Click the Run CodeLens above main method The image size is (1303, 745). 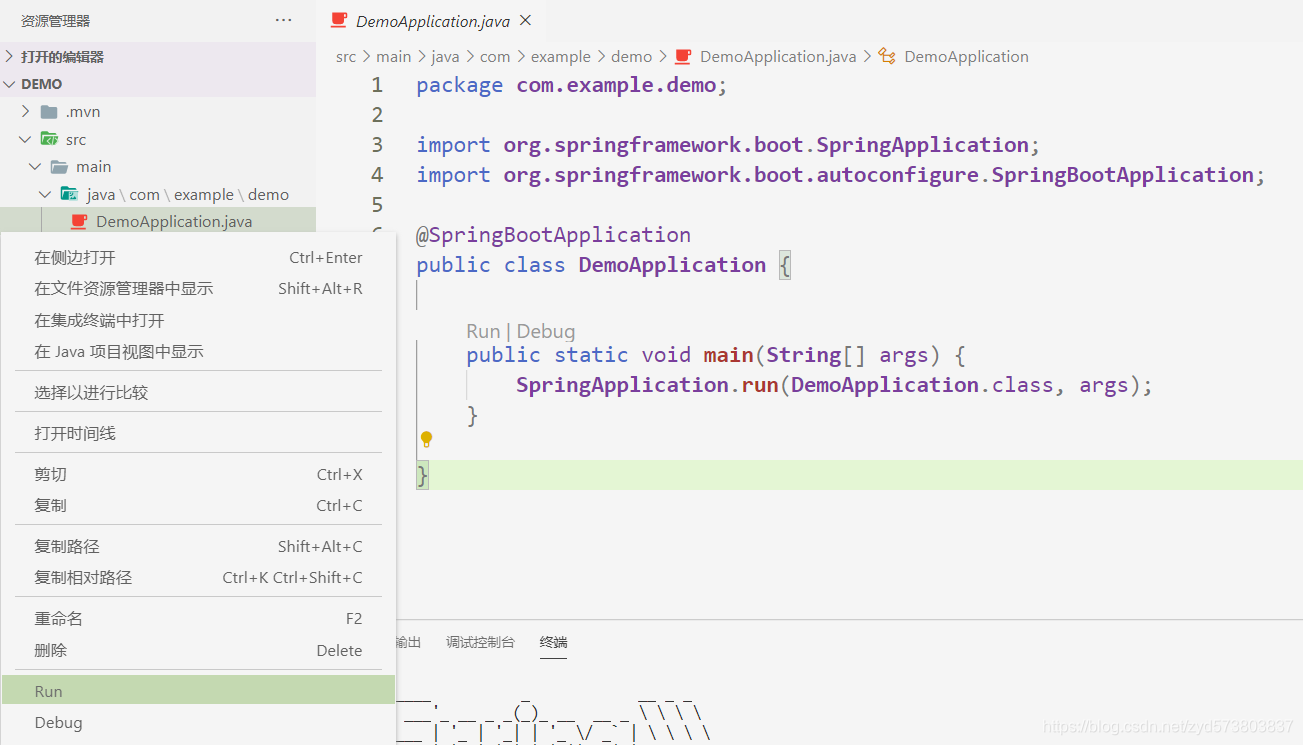point(483,331)
